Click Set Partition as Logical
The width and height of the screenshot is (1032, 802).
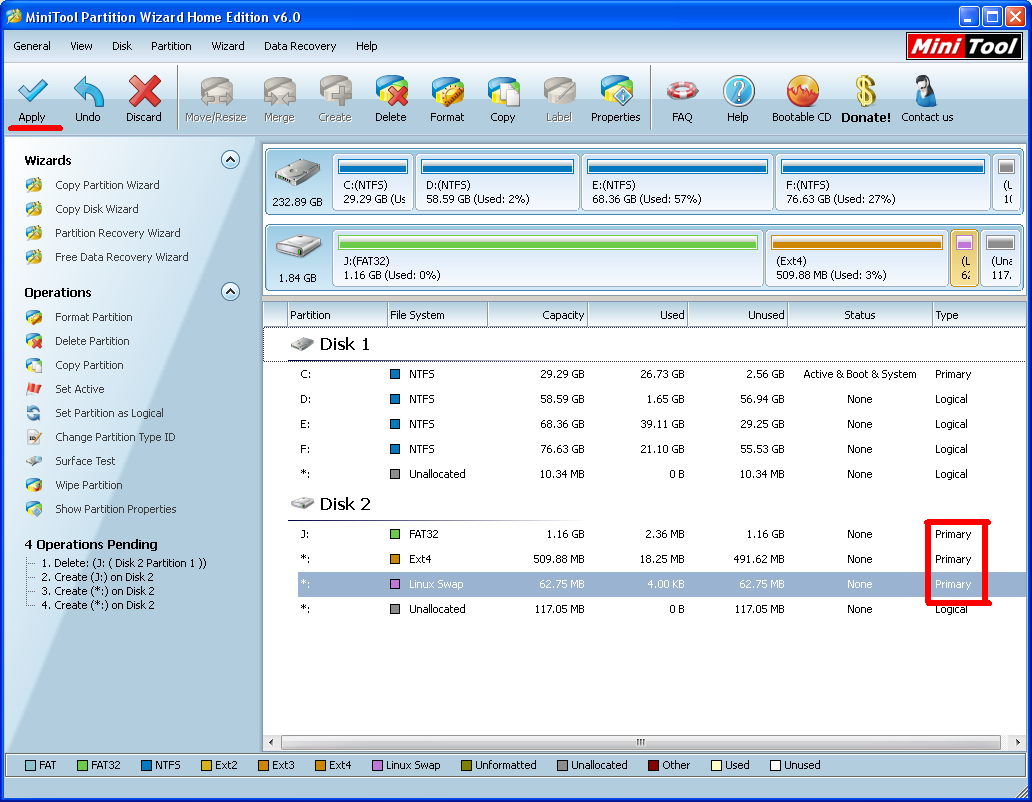click(109, 413)
